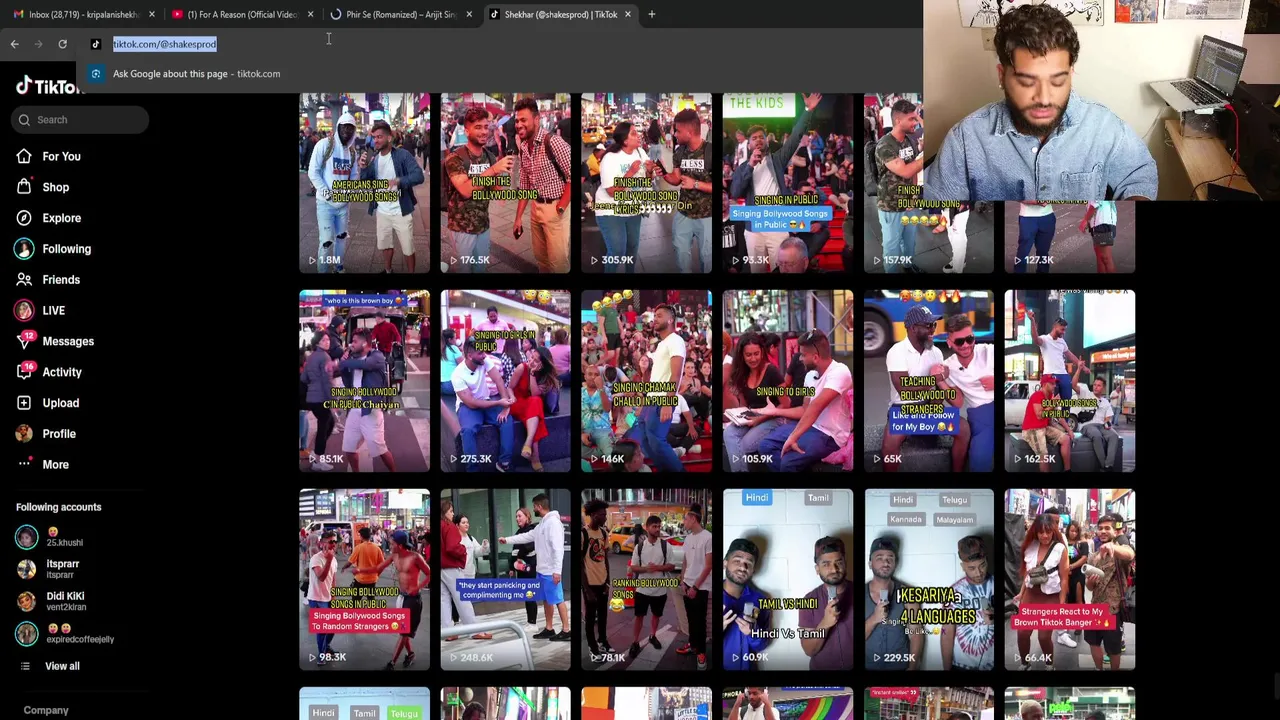This screenshot has height=720, width=1280.
Task: Open the video with 162.5K views
Action: 1070,381
